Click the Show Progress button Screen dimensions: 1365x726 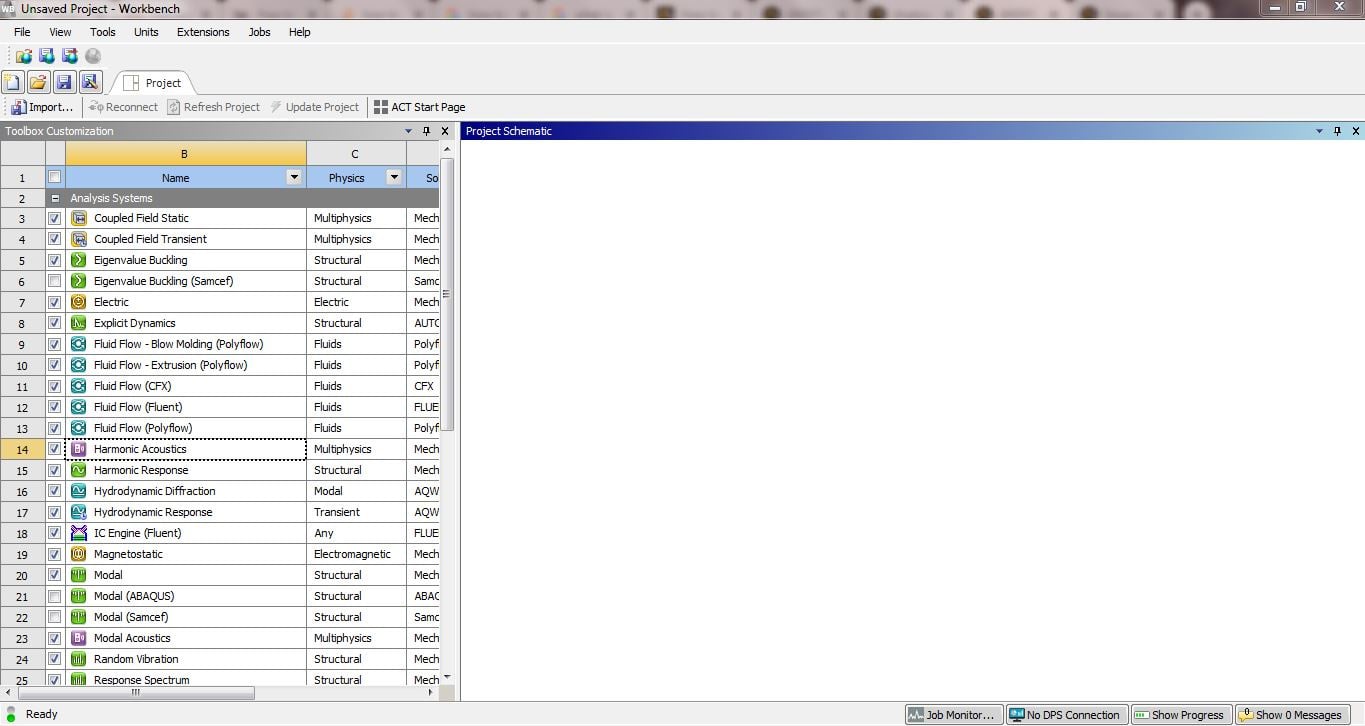coord(1180,715)
